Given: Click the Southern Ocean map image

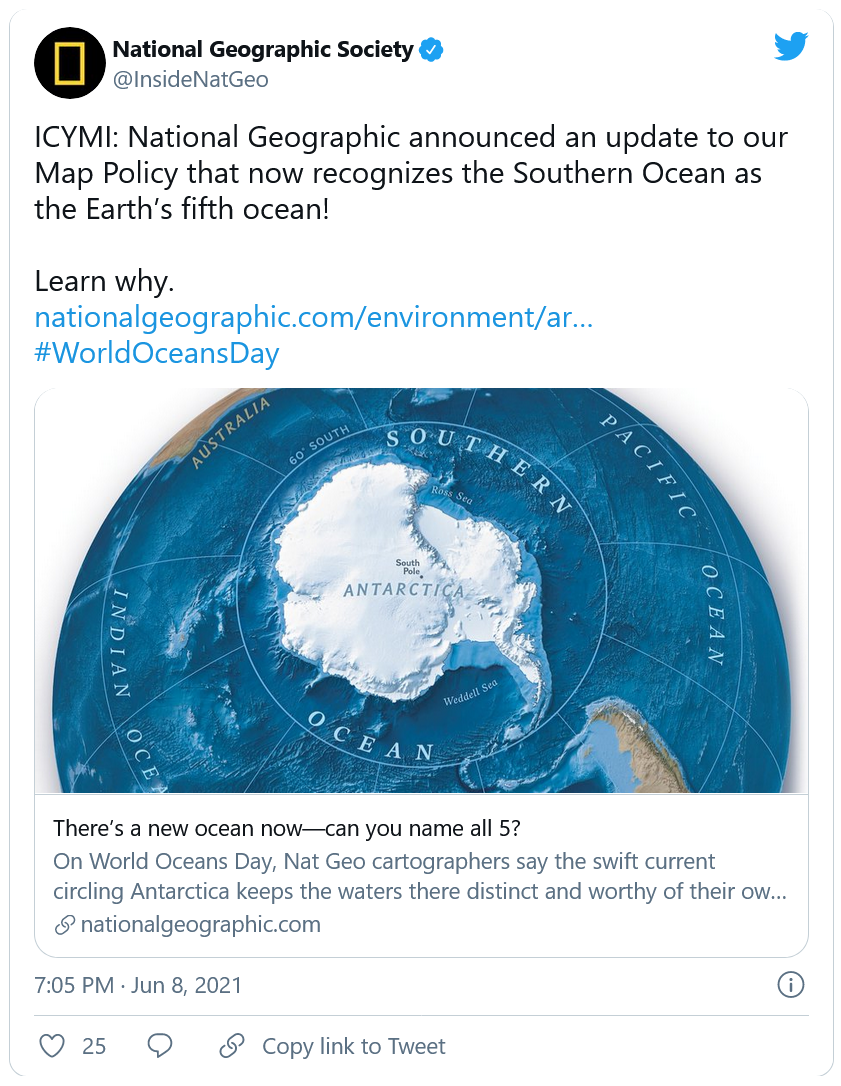Looking at the screenshot, I should tap(421, 590).
